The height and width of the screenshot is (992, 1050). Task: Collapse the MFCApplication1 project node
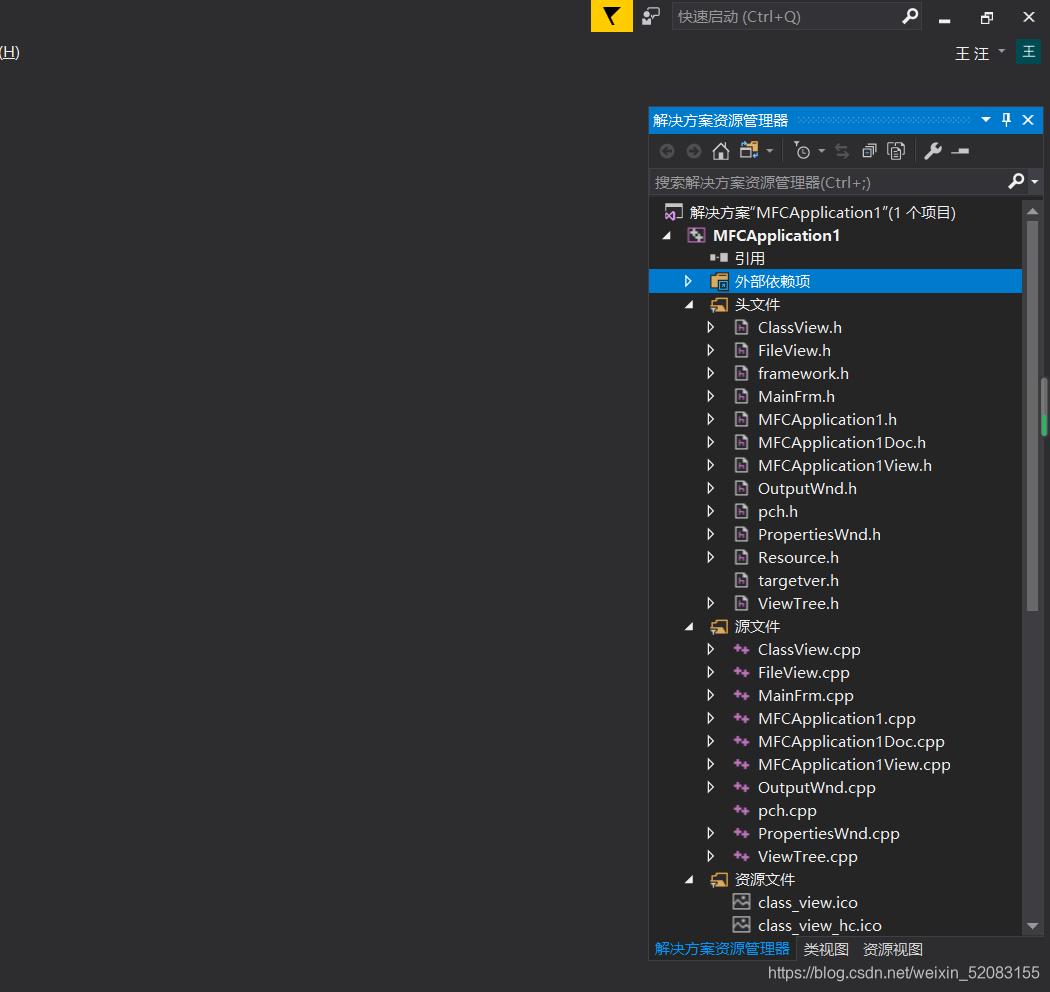[x=666, y=236]
